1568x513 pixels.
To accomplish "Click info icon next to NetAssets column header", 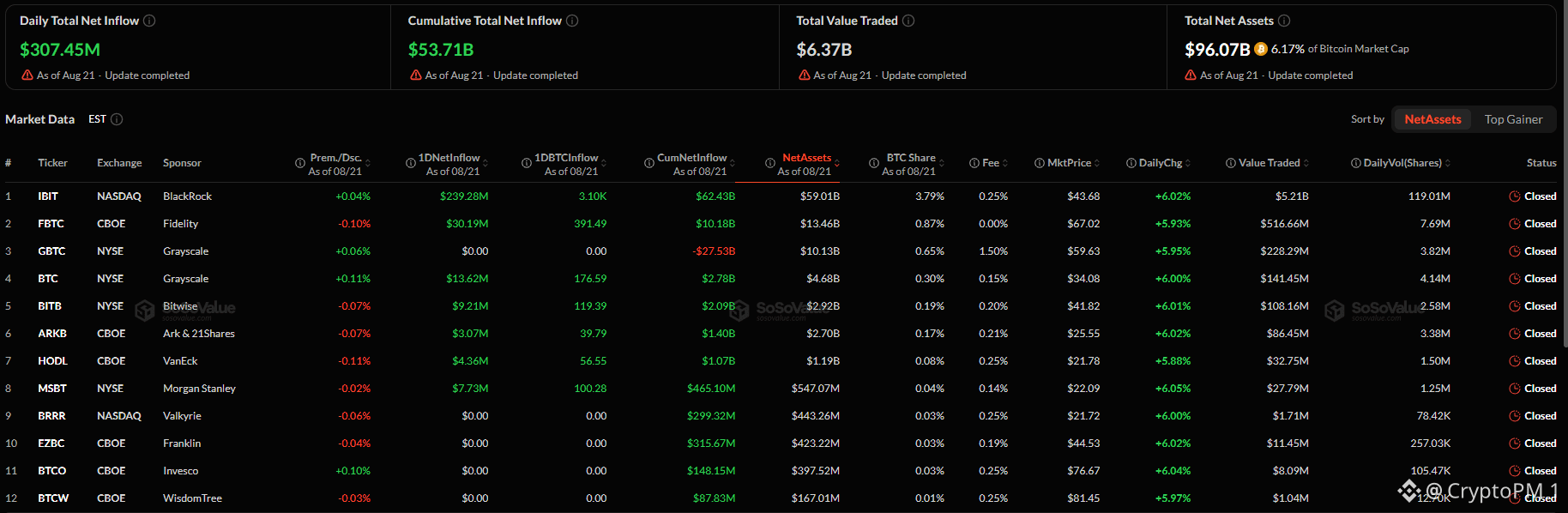I will 770,163.
